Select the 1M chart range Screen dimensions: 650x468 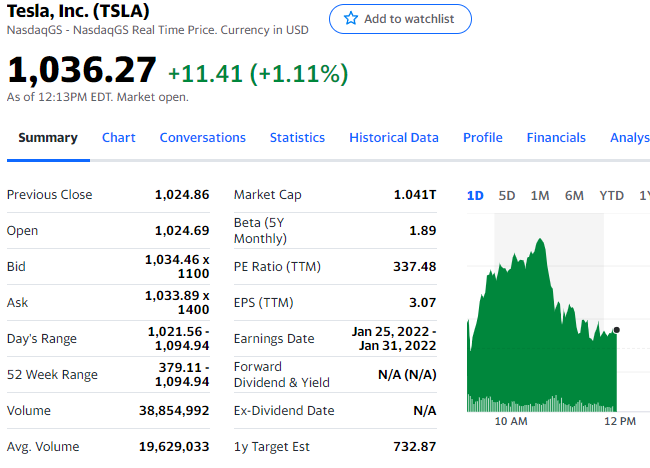coord(540,196)
